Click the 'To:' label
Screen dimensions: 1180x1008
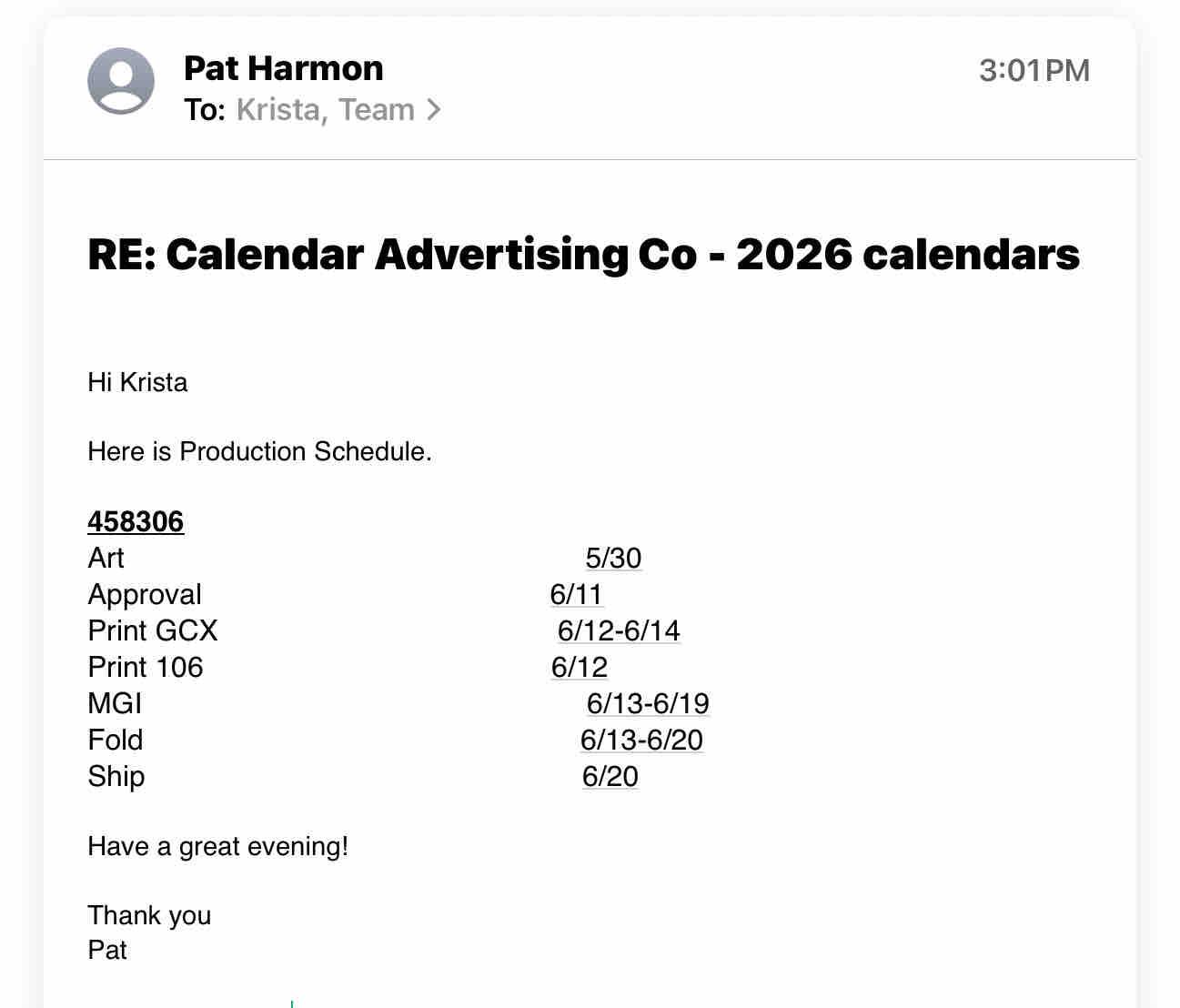click(204, 110)
